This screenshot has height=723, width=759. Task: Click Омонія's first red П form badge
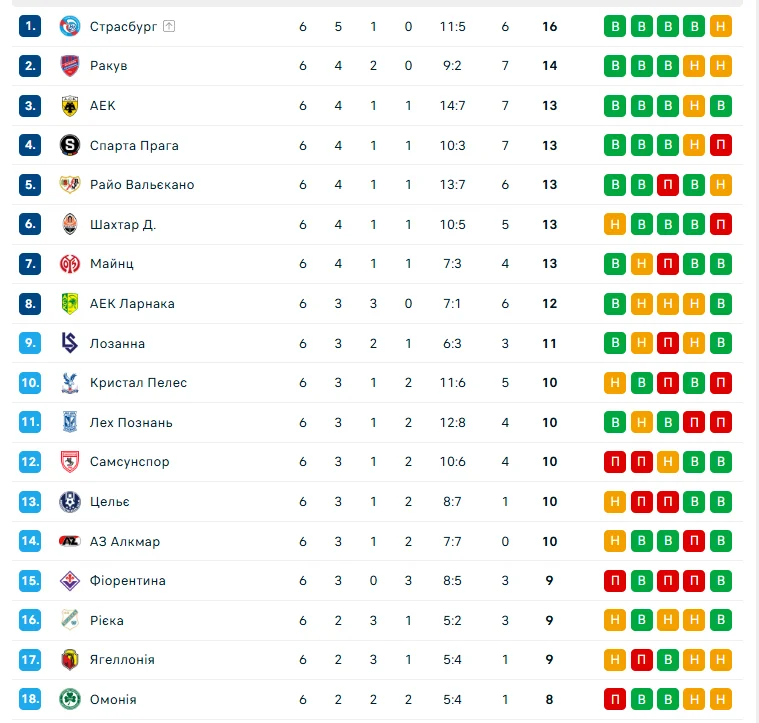click(615, 700)
